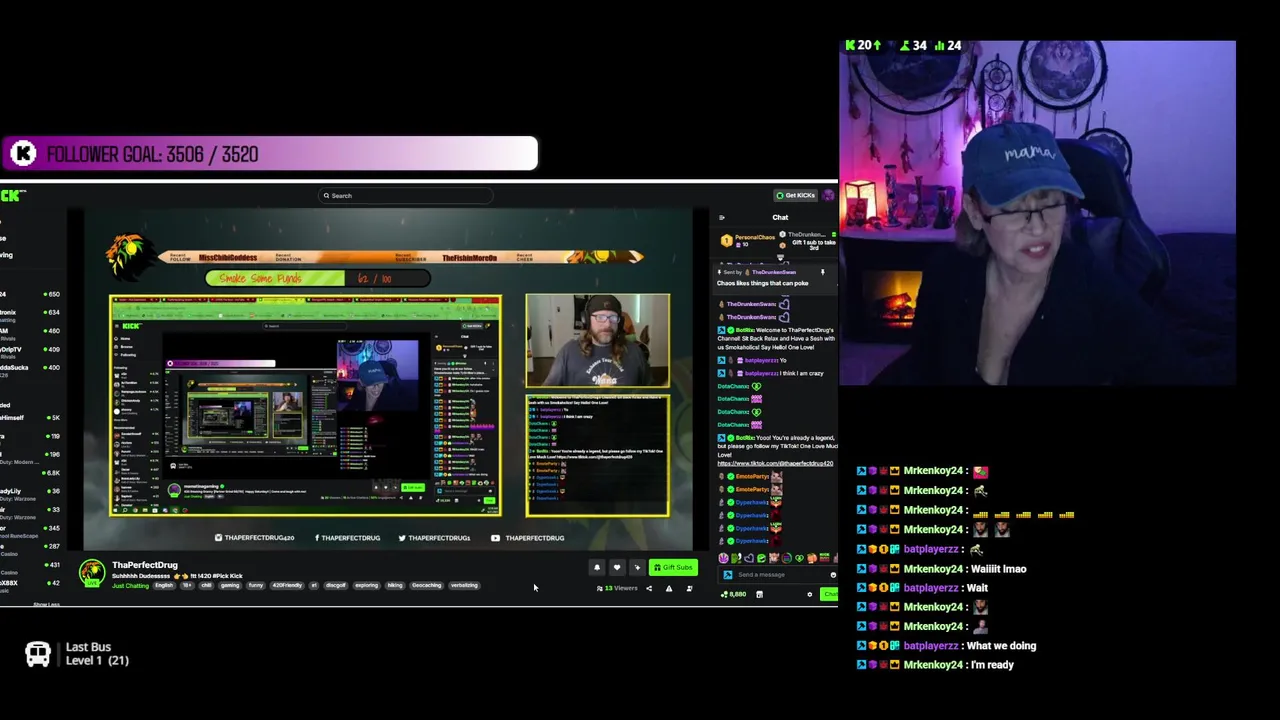
Task: Click the Kick logo in the header
Action: point(13,196)
